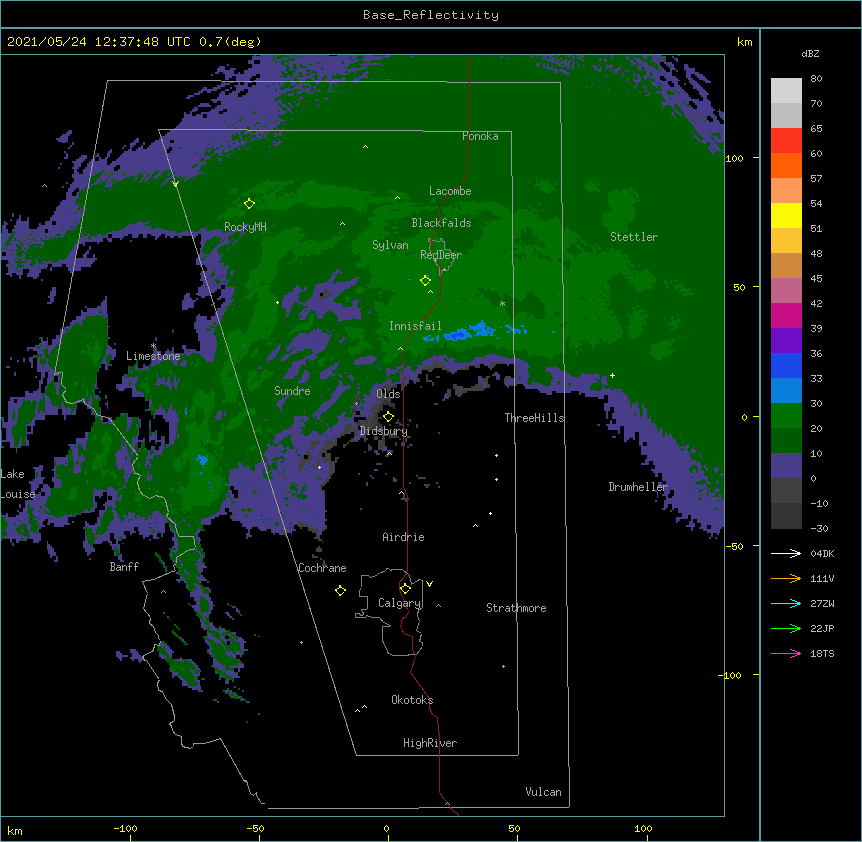This screenshot has height=842, width=862.
Task: Click the Didsbury town label
Action: (383, 431)
